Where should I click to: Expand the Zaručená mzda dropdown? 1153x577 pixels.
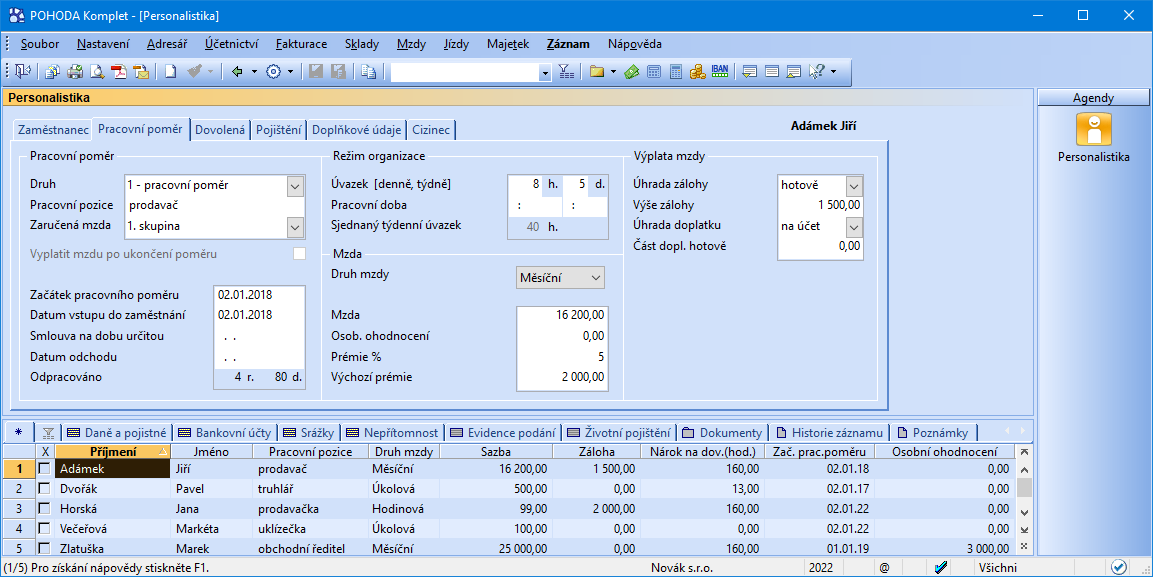click(294, 226)
